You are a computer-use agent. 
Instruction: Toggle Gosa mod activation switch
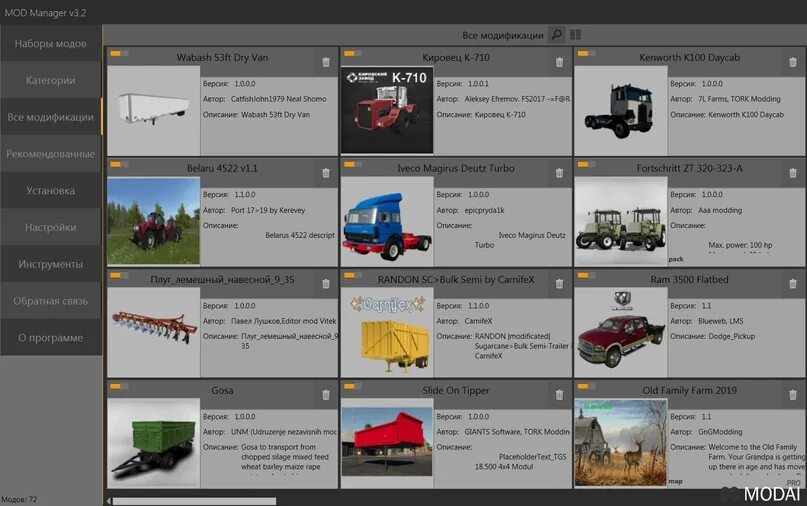(x=119, y=386)
